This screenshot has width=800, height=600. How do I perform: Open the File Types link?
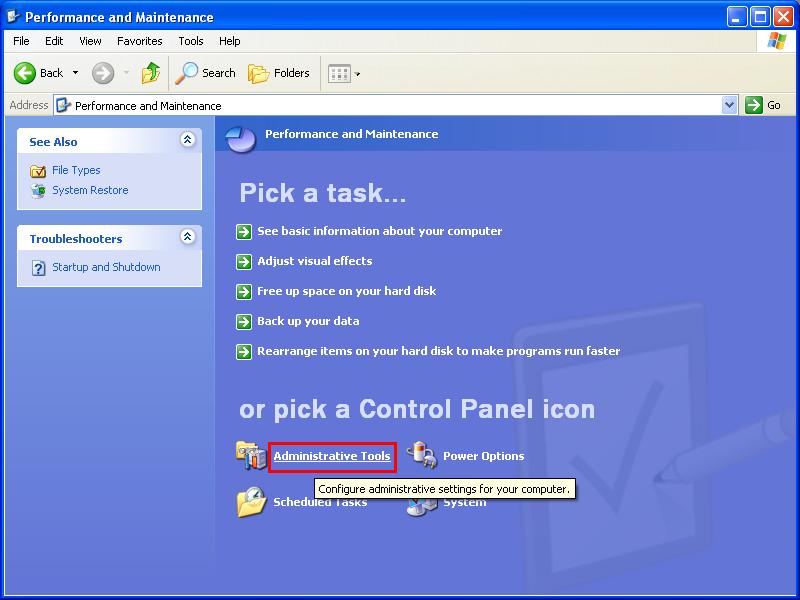pos(76,170)
